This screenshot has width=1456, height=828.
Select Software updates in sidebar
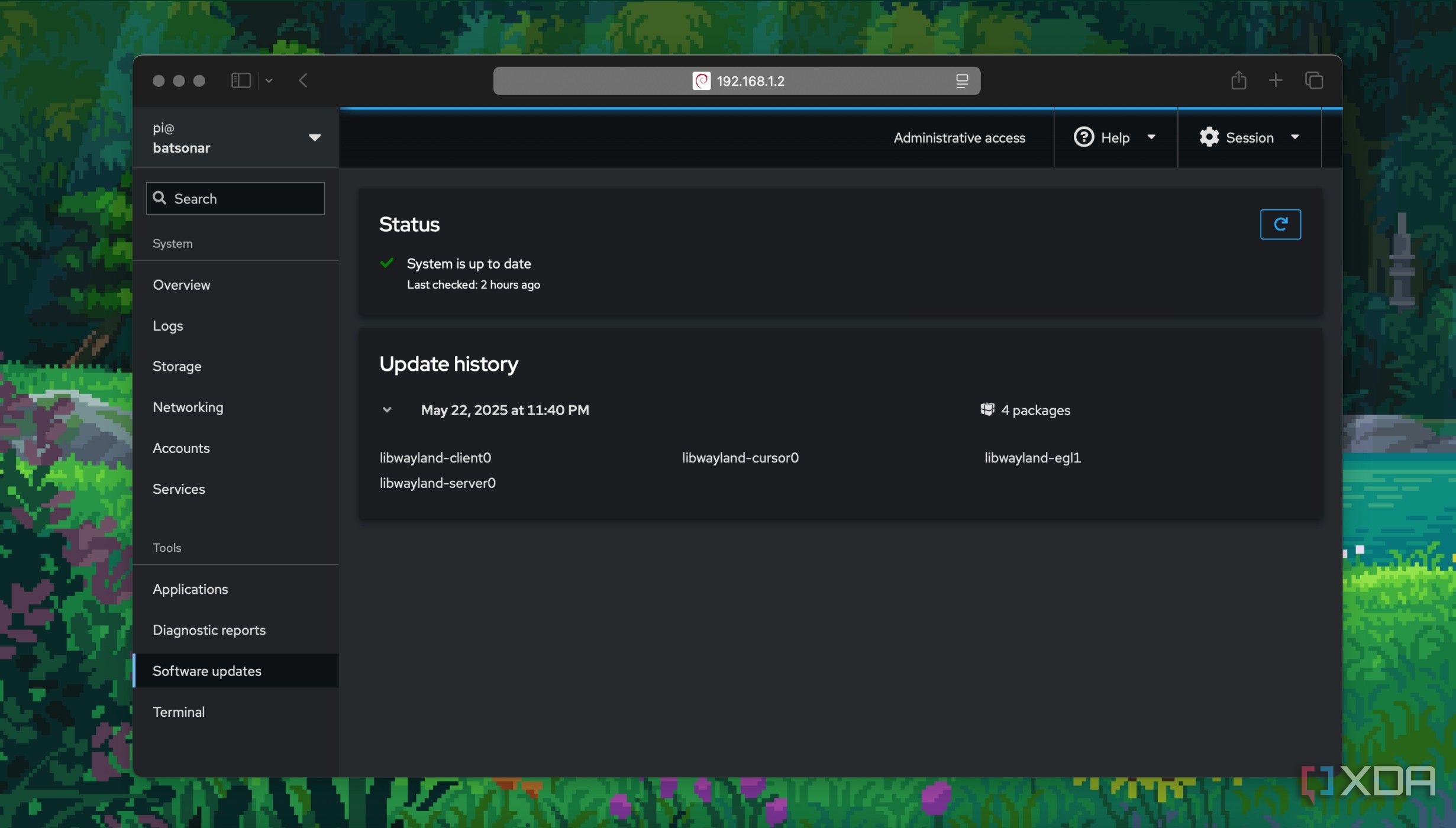[x=236, y=671]
